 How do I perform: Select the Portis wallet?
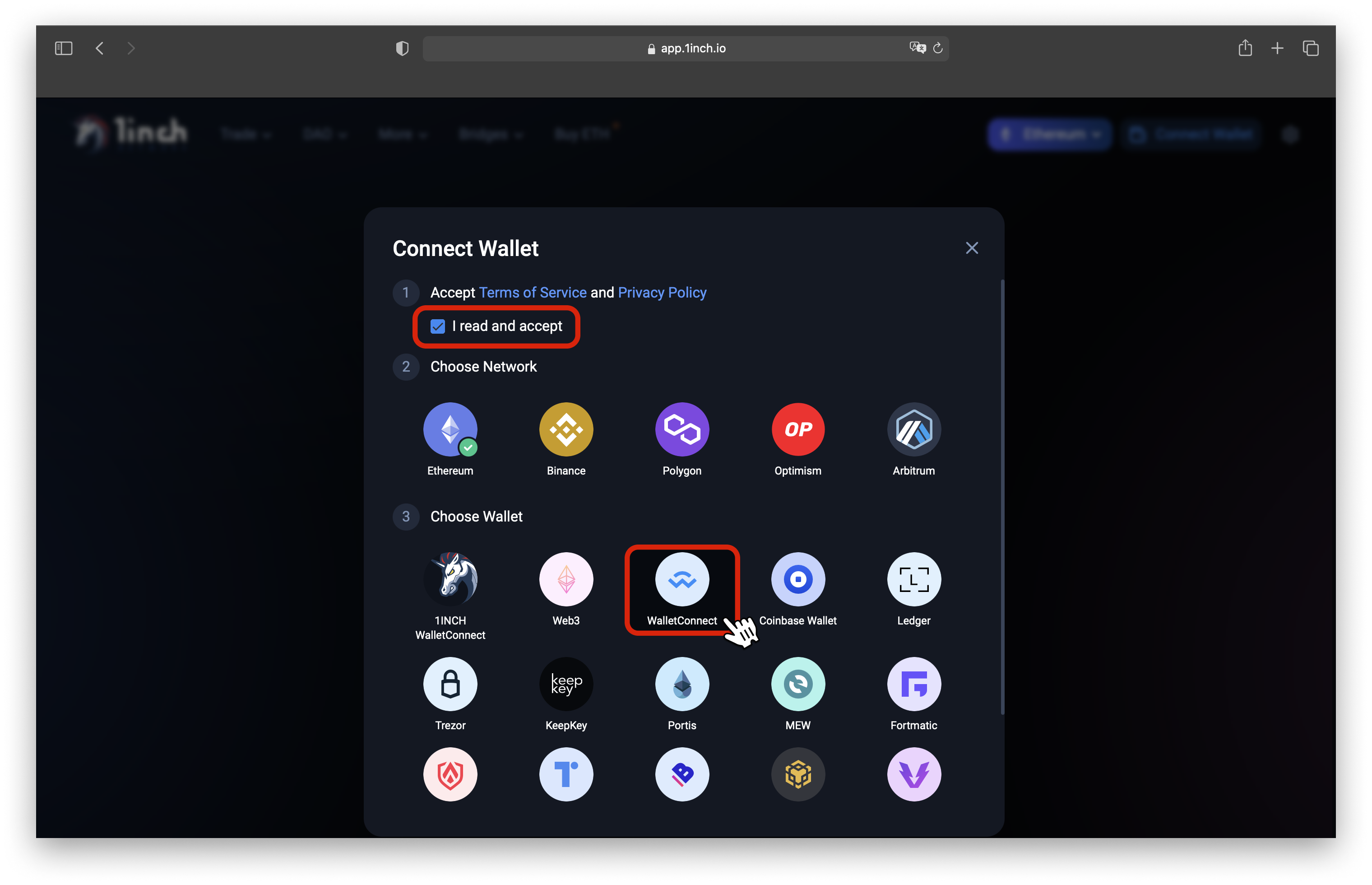pos(681,684)
